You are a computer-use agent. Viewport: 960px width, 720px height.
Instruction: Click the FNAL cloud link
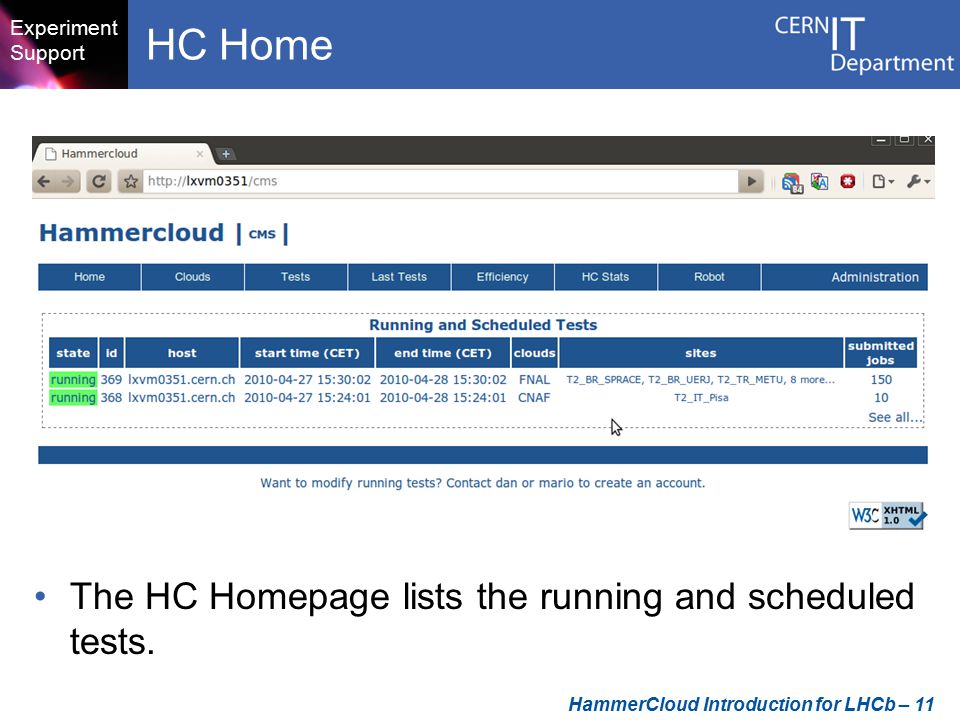pos(534,380)
